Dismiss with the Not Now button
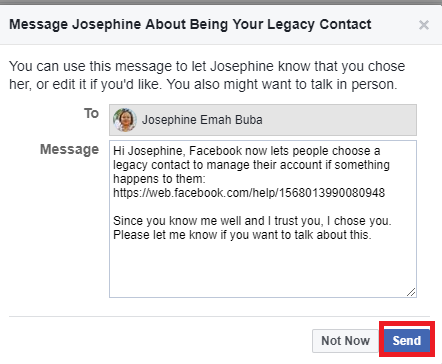Image resolution: width=442 pixels, height=364 pixels. (345, 341)
